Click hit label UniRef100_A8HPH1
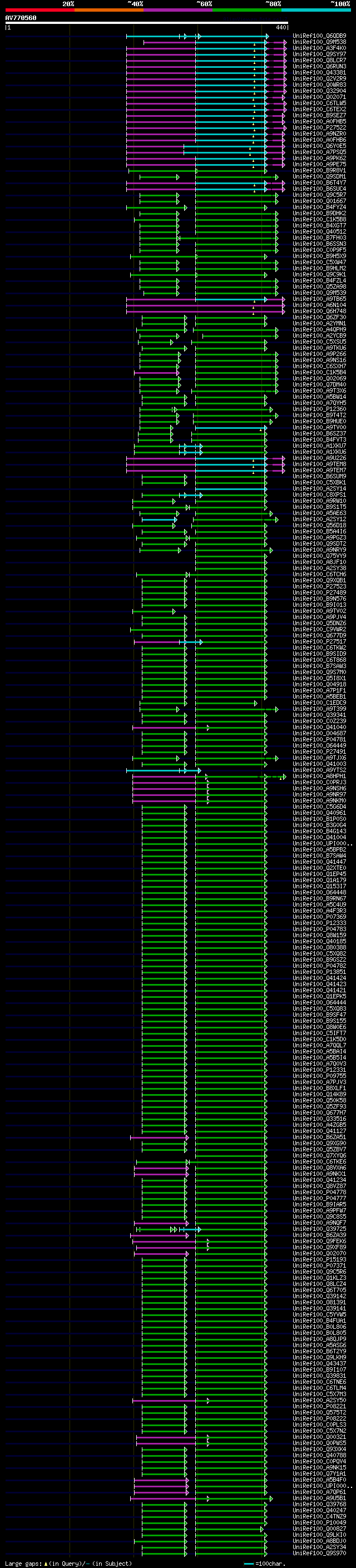This screenshot has width=356, height=1568. [319, 776]
